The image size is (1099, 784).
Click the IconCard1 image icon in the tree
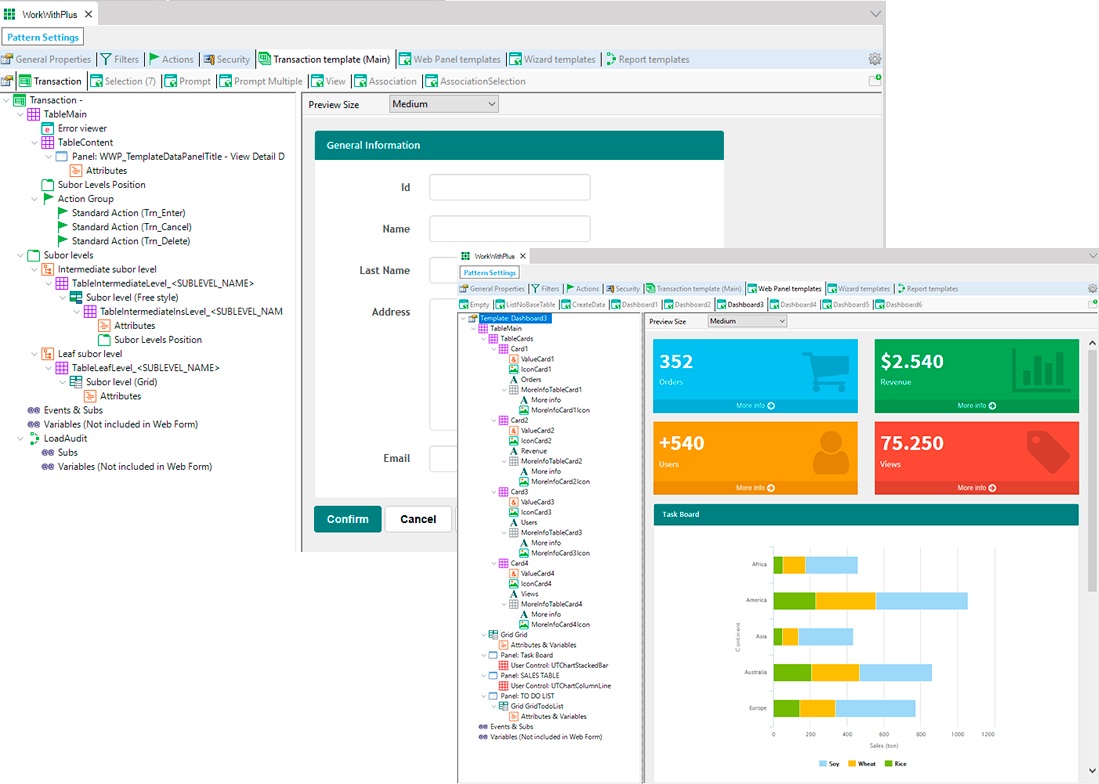point(513,369)
